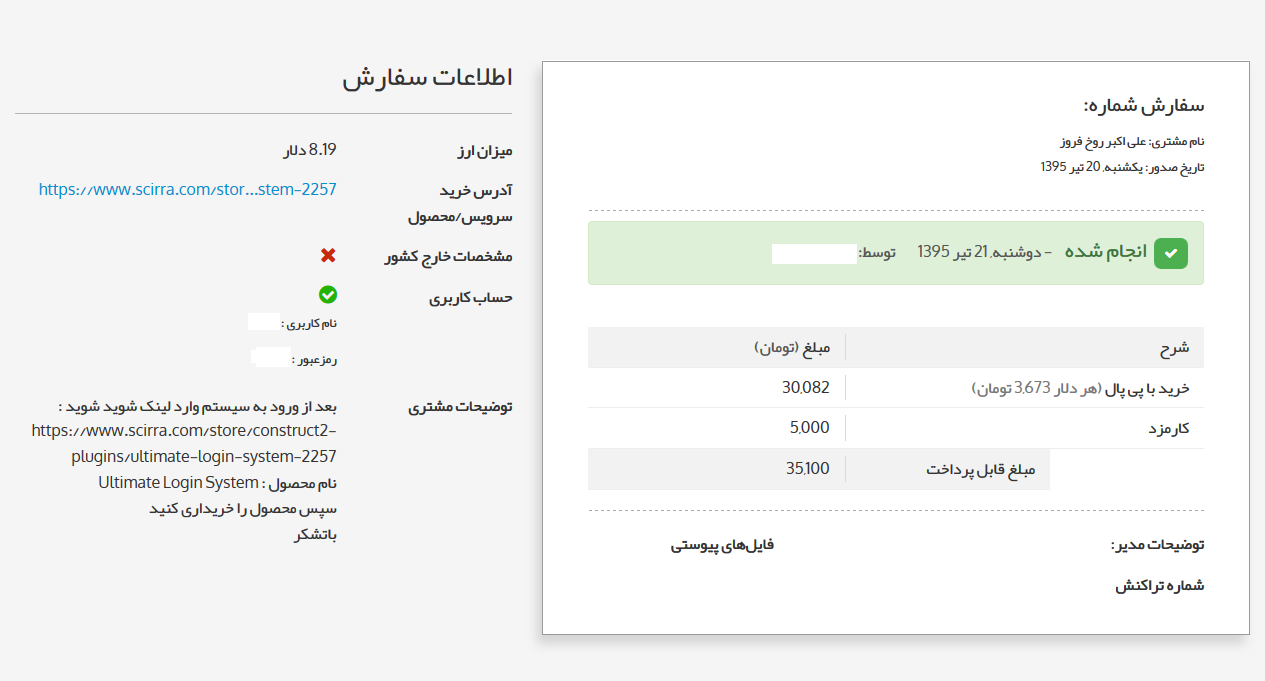Click the بعد از ورود به سیستم instruction line
This screenshot has height=681, width=1265.
click(x=198, y=407)
